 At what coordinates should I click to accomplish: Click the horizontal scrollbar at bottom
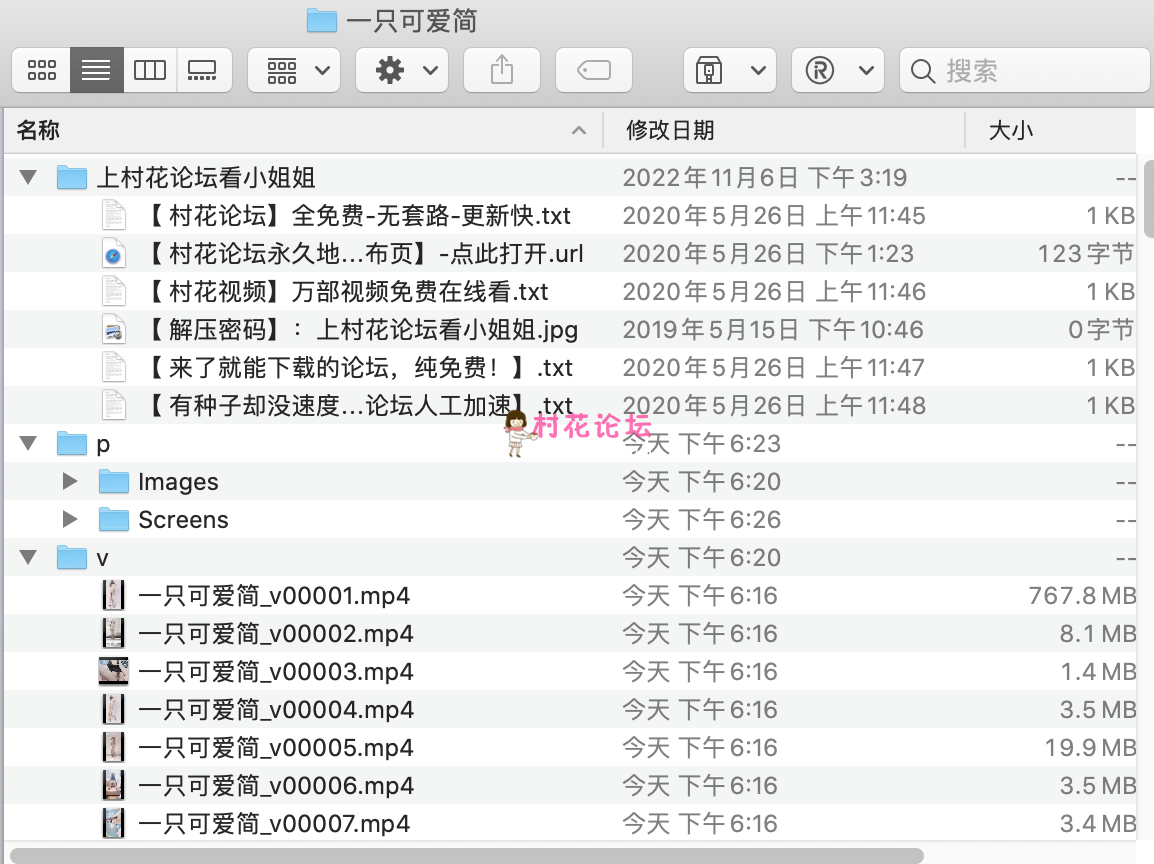click(x=466, y=855)
